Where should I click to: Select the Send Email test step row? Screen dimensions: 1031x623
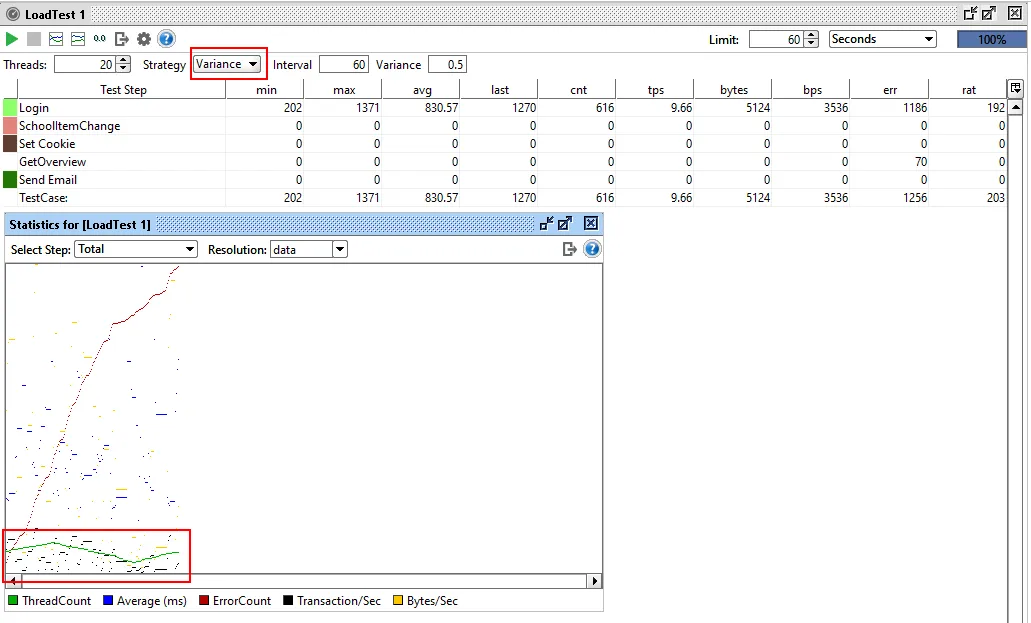(505, 180)
